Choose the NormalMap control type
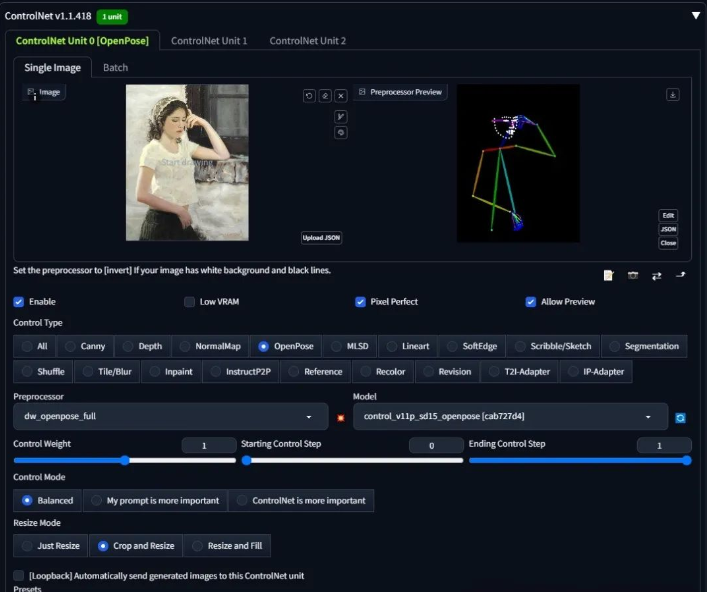Viewport: 707px width, 592px height. [x=210, y=346]
